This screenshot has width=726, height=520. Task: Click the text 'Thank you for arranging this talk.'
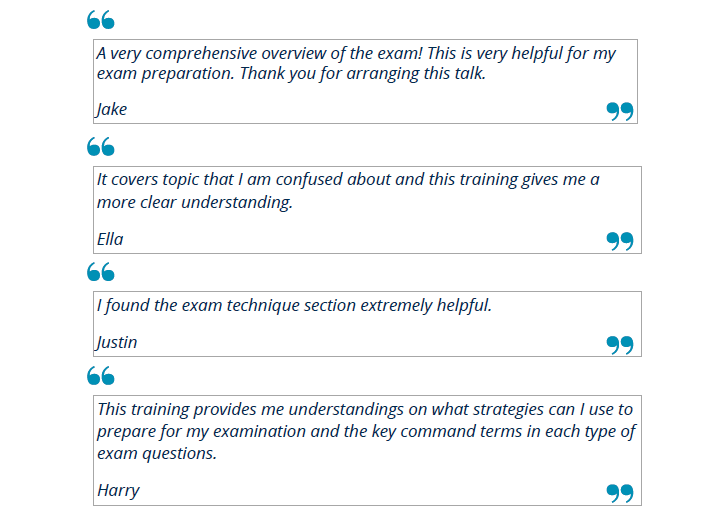tap(363, 74)
